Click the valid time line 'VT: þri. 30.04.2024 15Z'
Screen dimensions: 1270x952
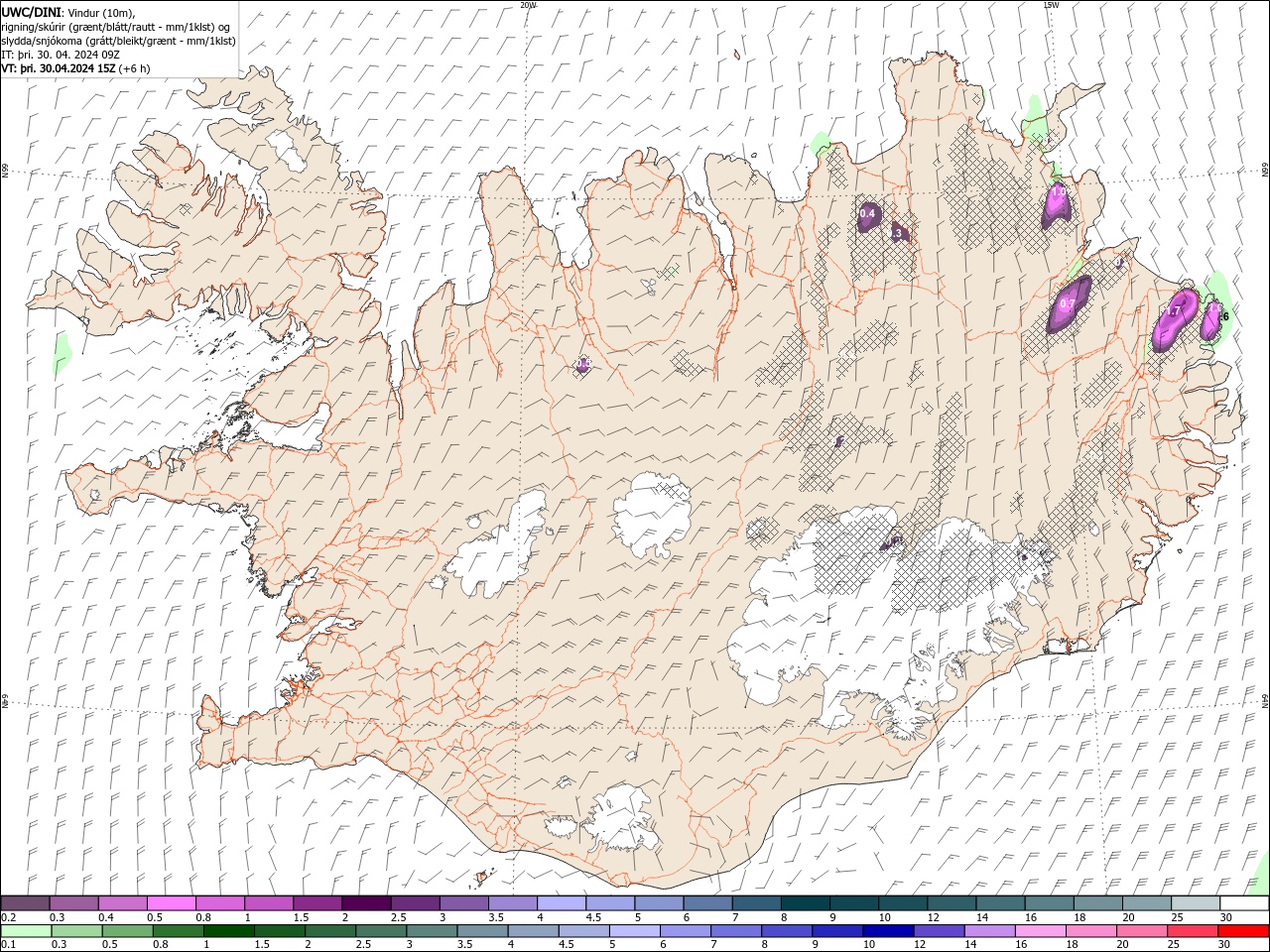coord(60,68)
